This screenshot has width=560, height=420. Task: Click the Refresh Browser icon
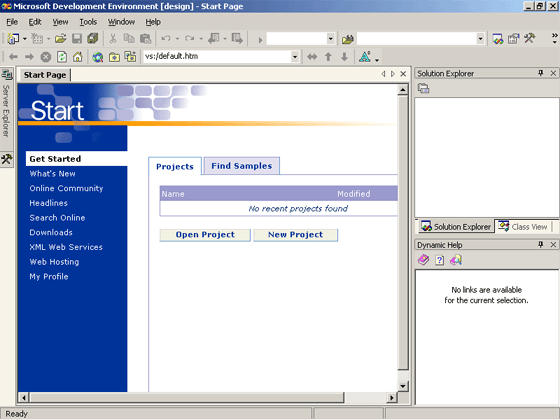pyautogui.click(x=62, y=56)
